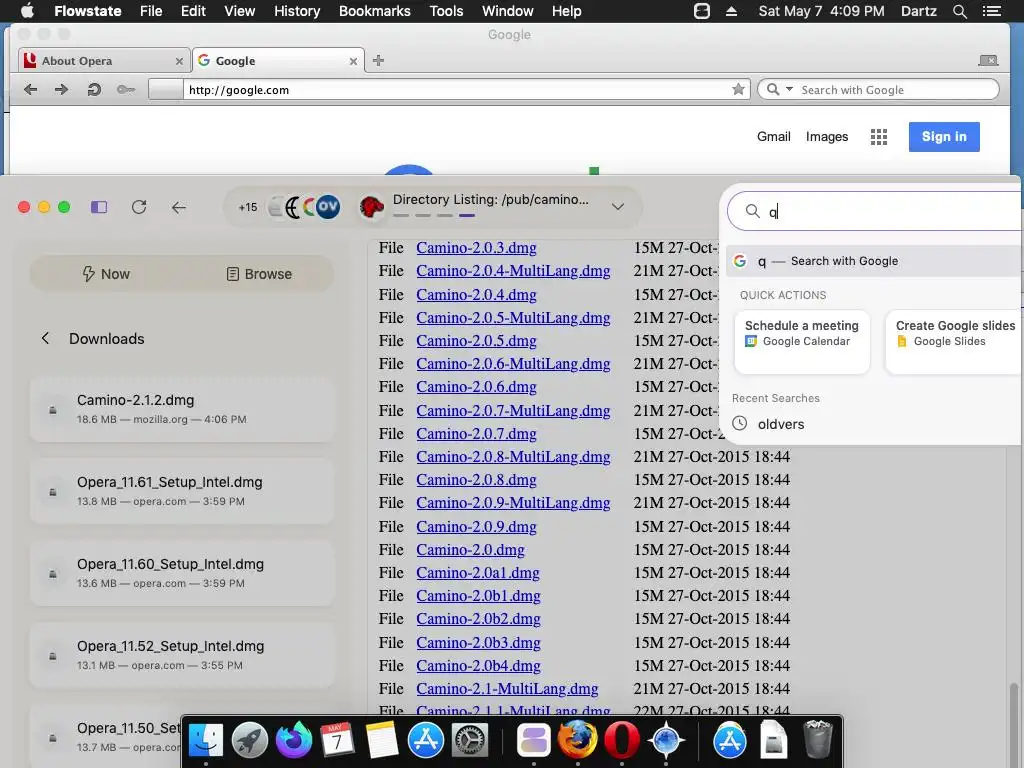The width and height of the screenshot is (1024, 768).
Task: Click the file icon beside Opera_11.52_Setup_Intel.dmg
Action: pos(53,656)
